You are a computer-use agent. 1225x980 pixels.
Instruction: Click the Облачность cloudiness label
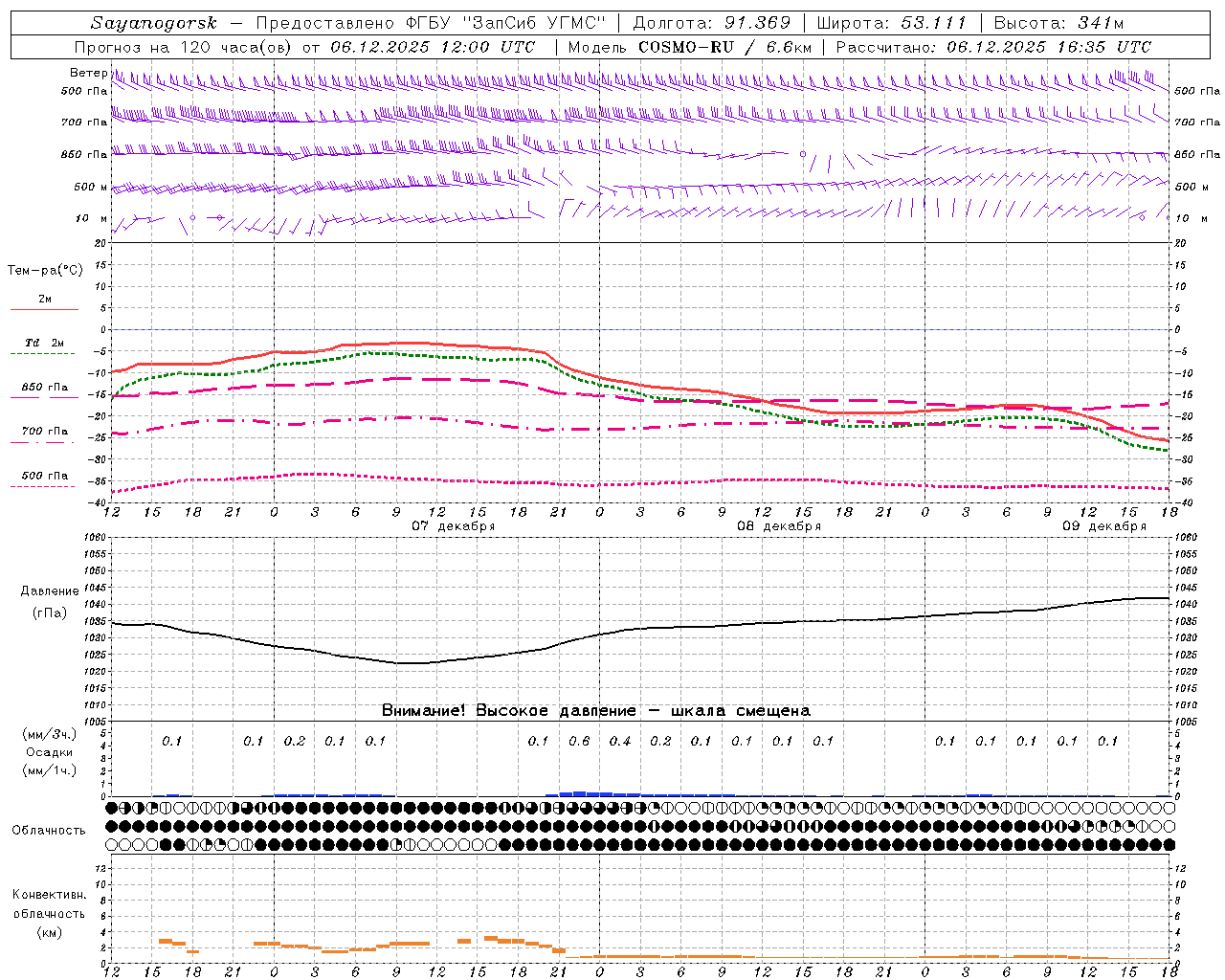point(49,830)
